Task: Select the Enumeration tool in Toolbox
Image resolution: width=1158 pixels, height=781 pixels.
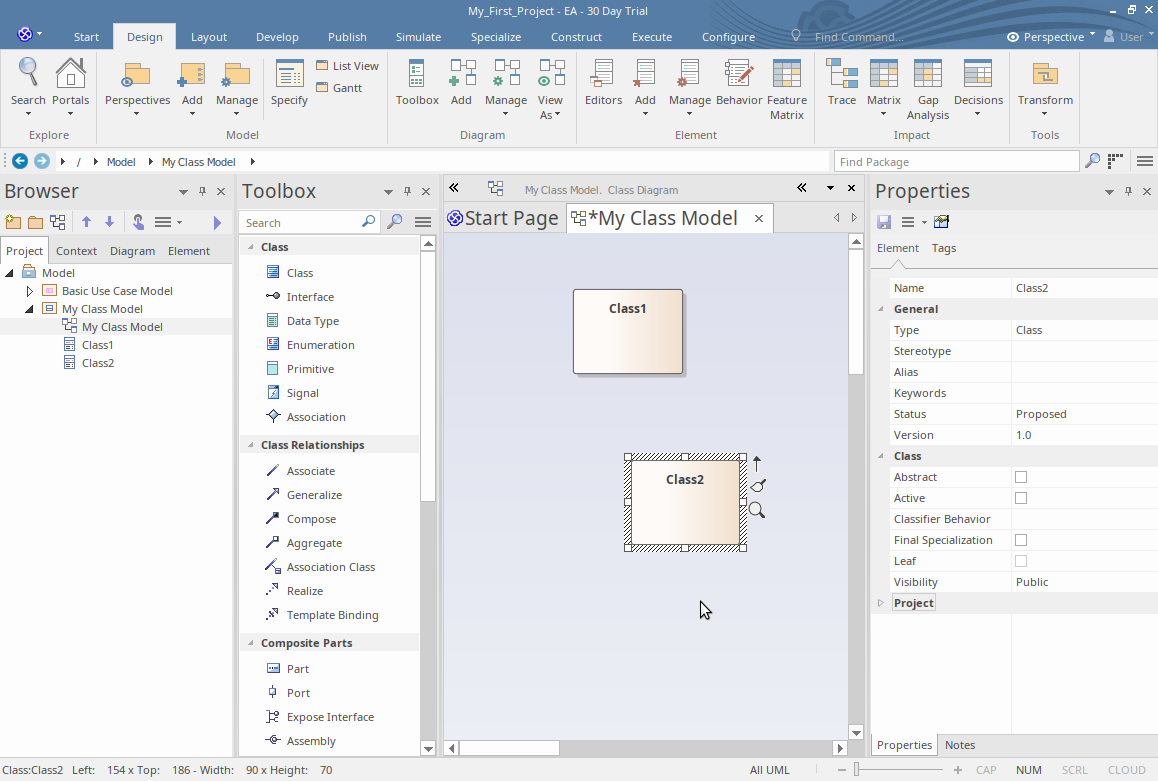Action: [x=320, y=345]
